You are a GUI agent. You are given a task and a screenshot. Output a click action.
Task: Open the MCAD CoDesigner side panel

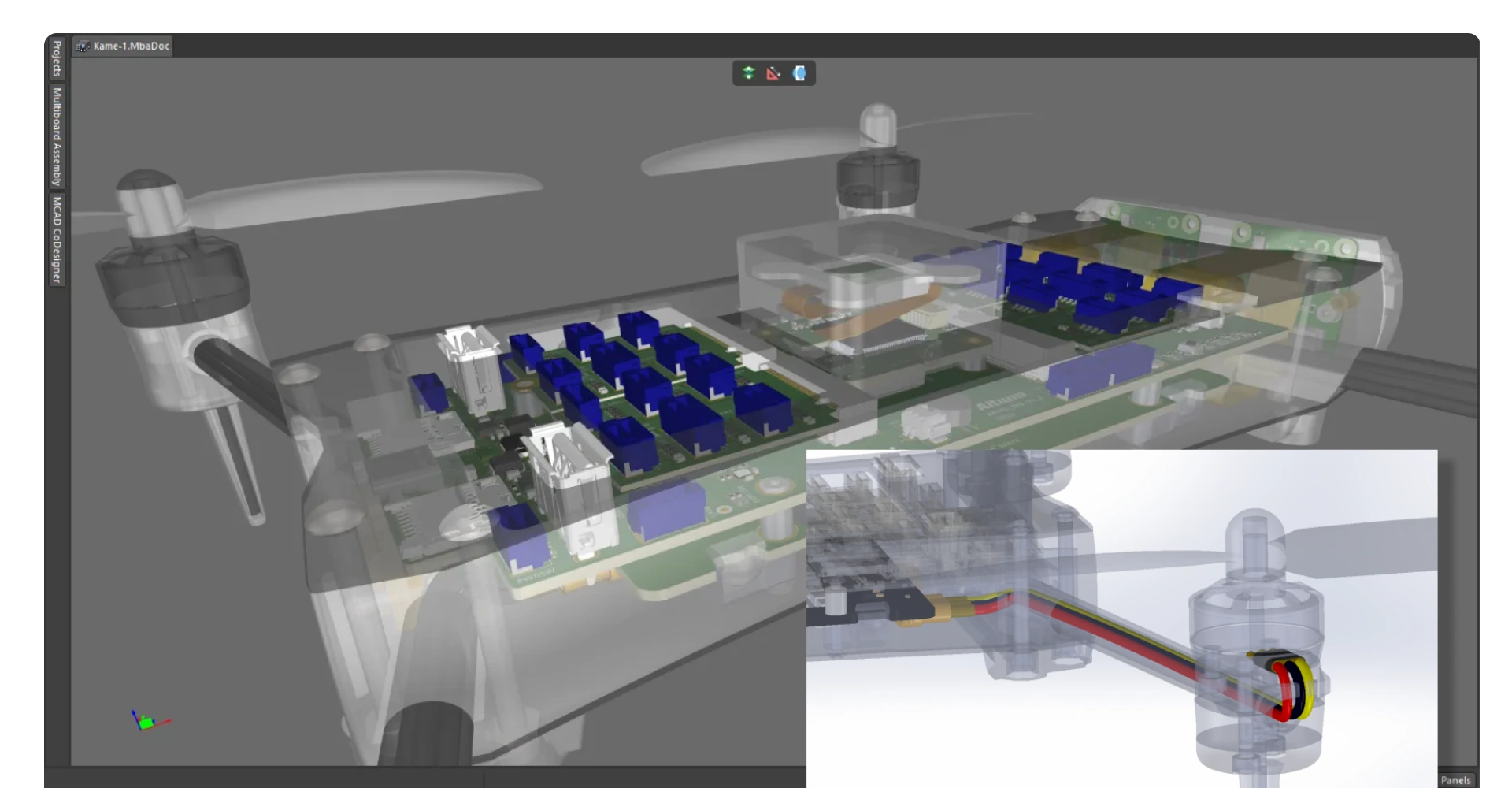57,240
